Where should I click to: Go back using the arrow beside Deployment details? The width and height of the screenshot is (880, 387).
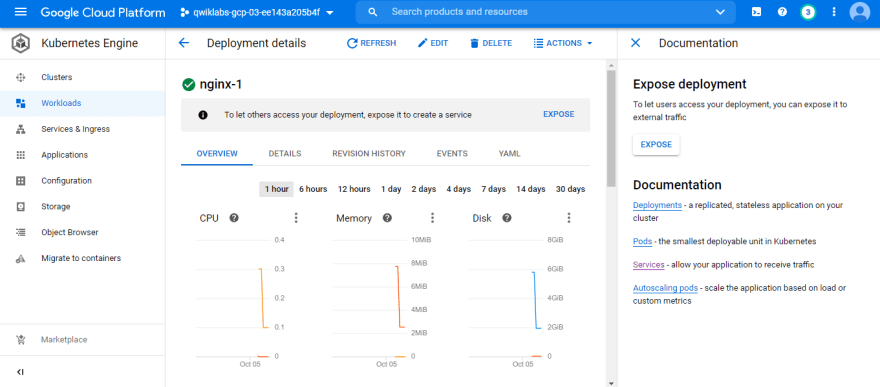coord(184,43)
